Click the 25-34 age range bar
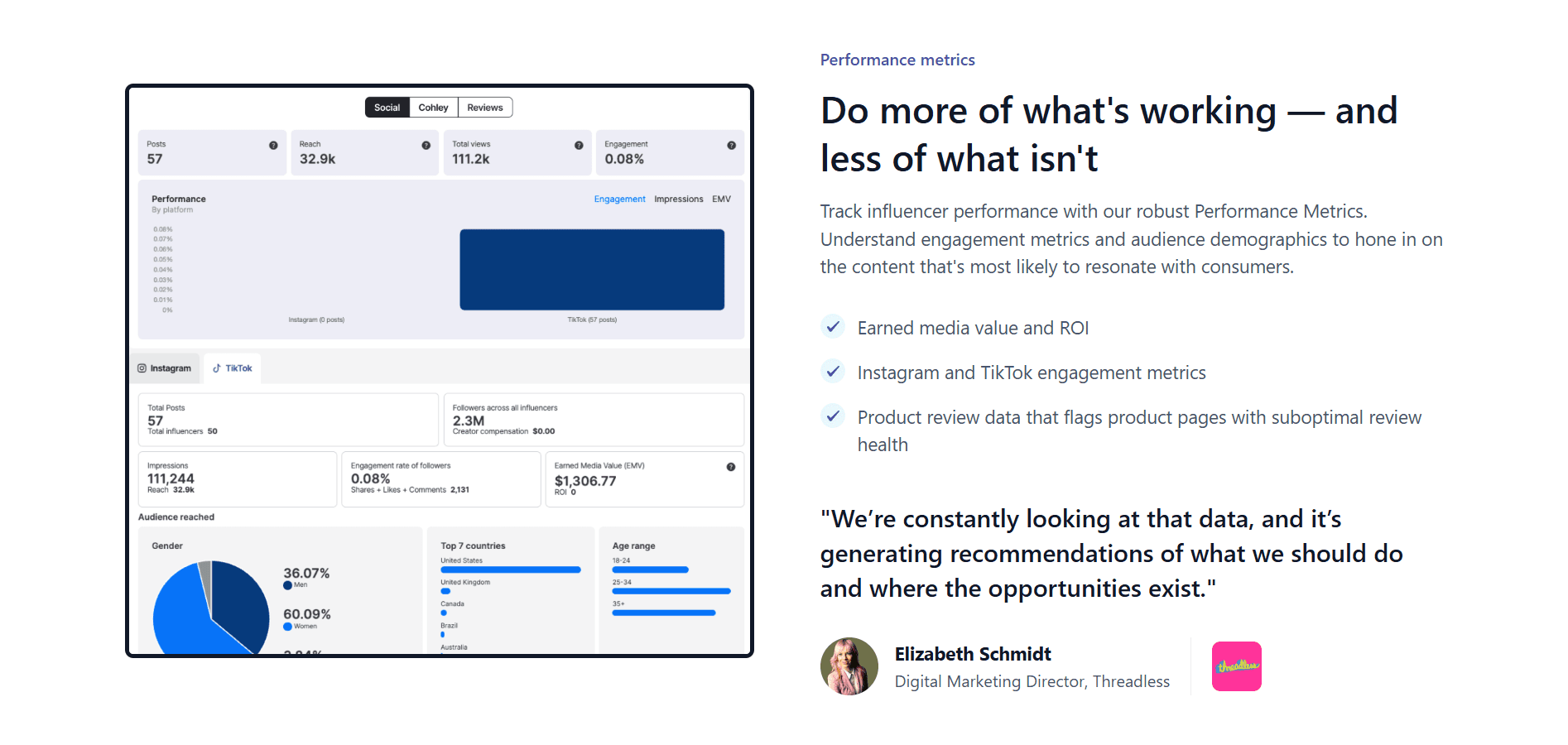 [671, 591]
